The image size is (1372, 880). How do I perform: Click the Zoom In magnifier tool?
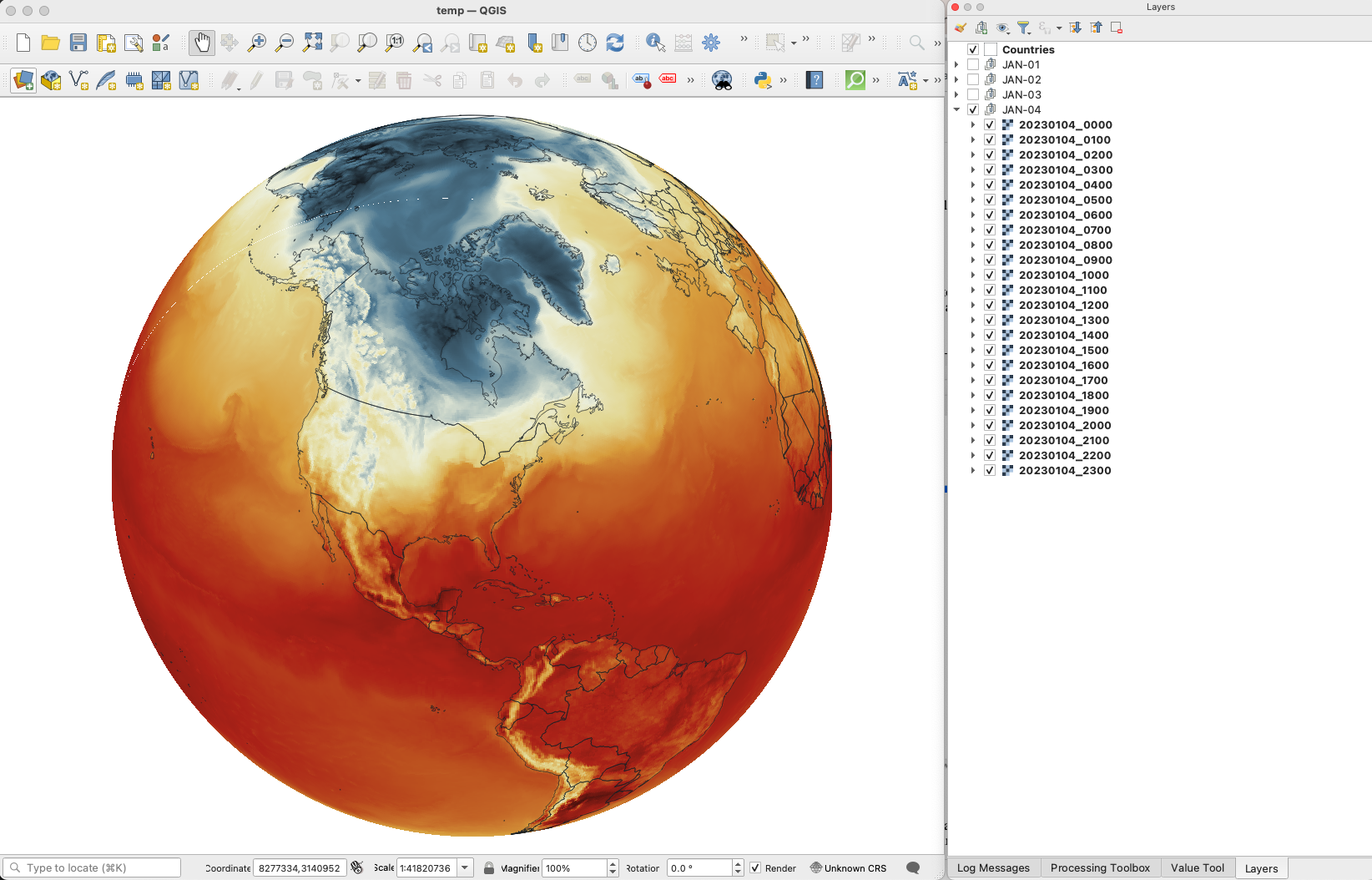coord(257,43)
